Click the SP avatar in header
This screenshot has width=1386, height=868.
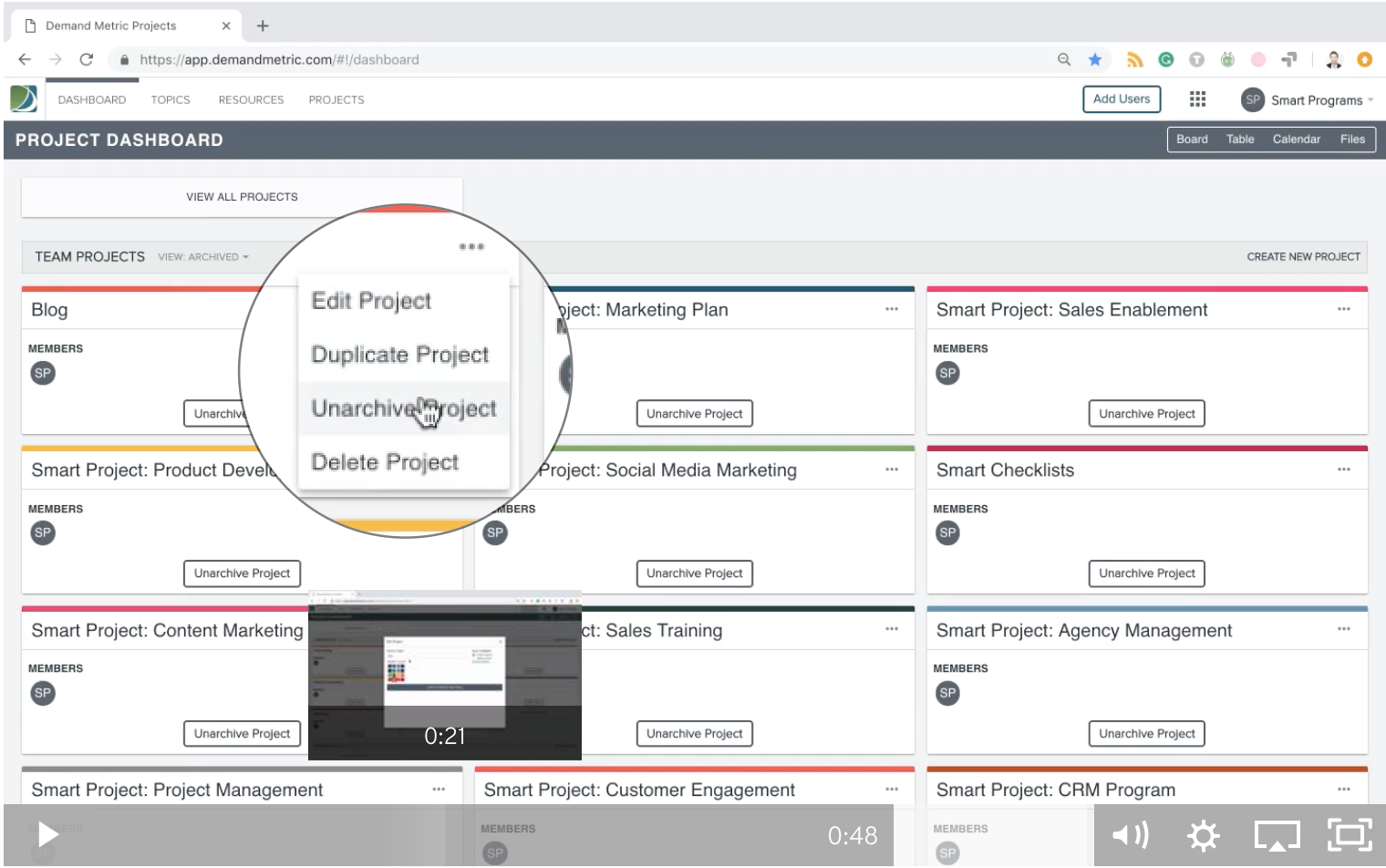(x=1253, y=99)
